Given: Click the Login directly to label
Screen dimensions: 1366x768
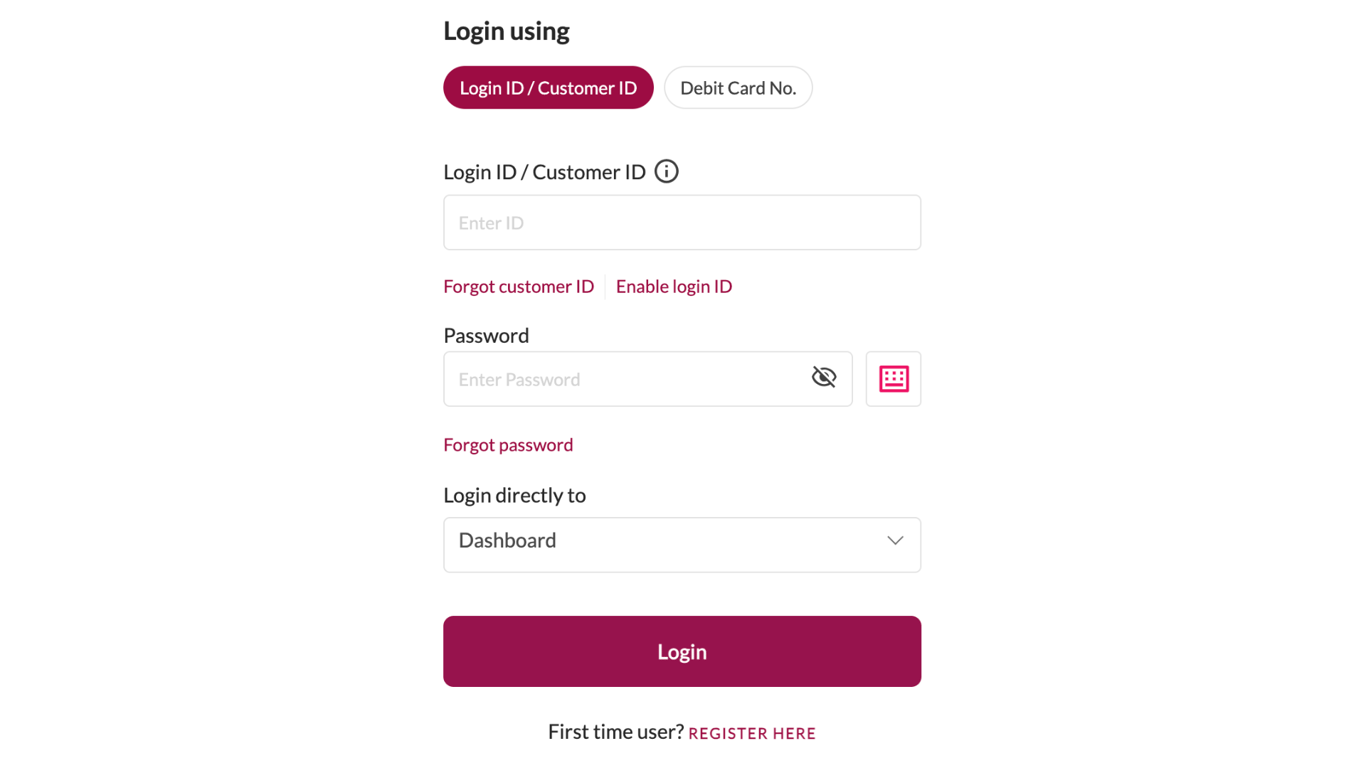Looking at the screenshot, I should point(514,495).
